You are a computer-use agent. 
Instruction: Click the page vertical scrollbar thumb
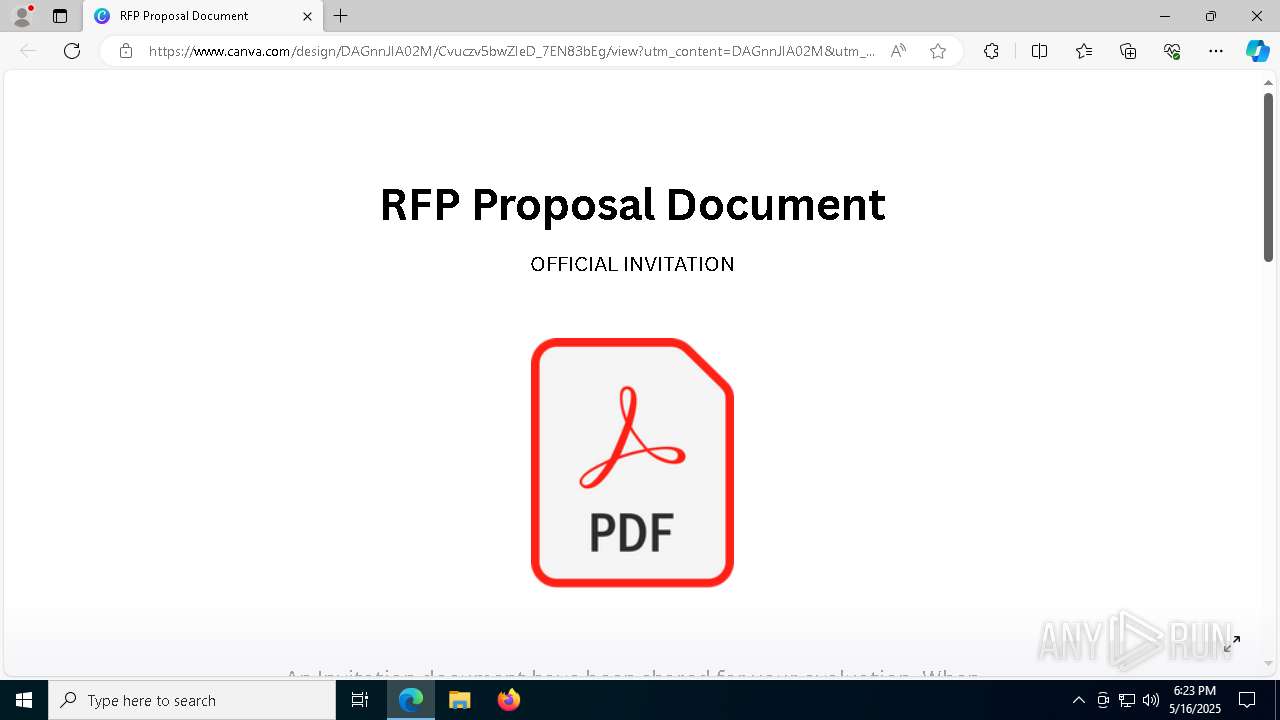click(1269, 177)
